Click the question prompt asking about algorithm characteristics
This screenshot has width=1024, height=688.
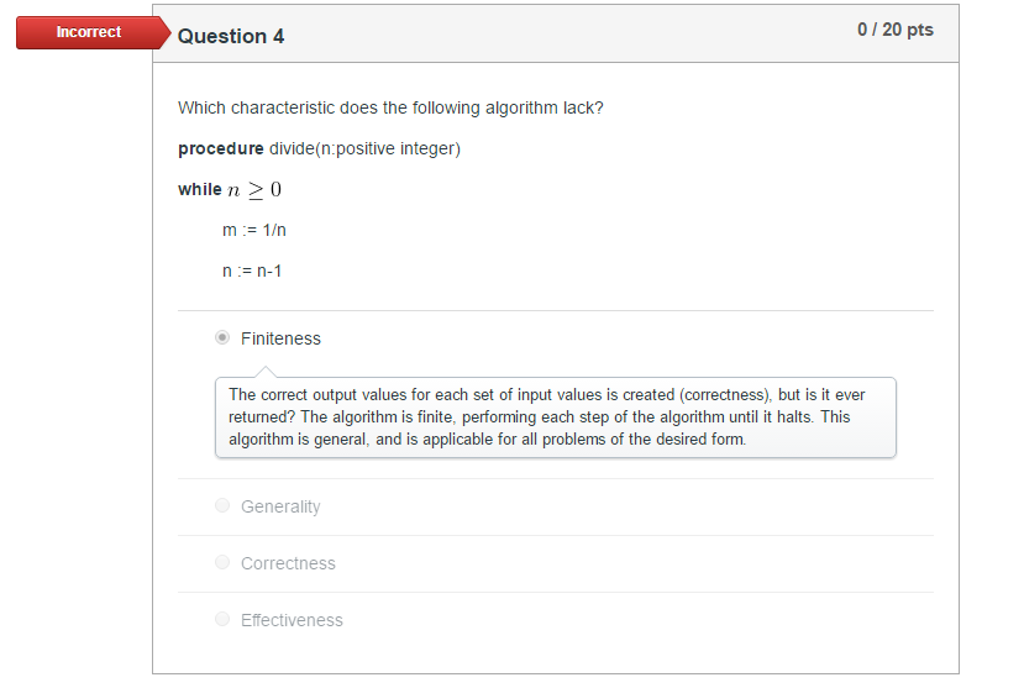point(390,107)
